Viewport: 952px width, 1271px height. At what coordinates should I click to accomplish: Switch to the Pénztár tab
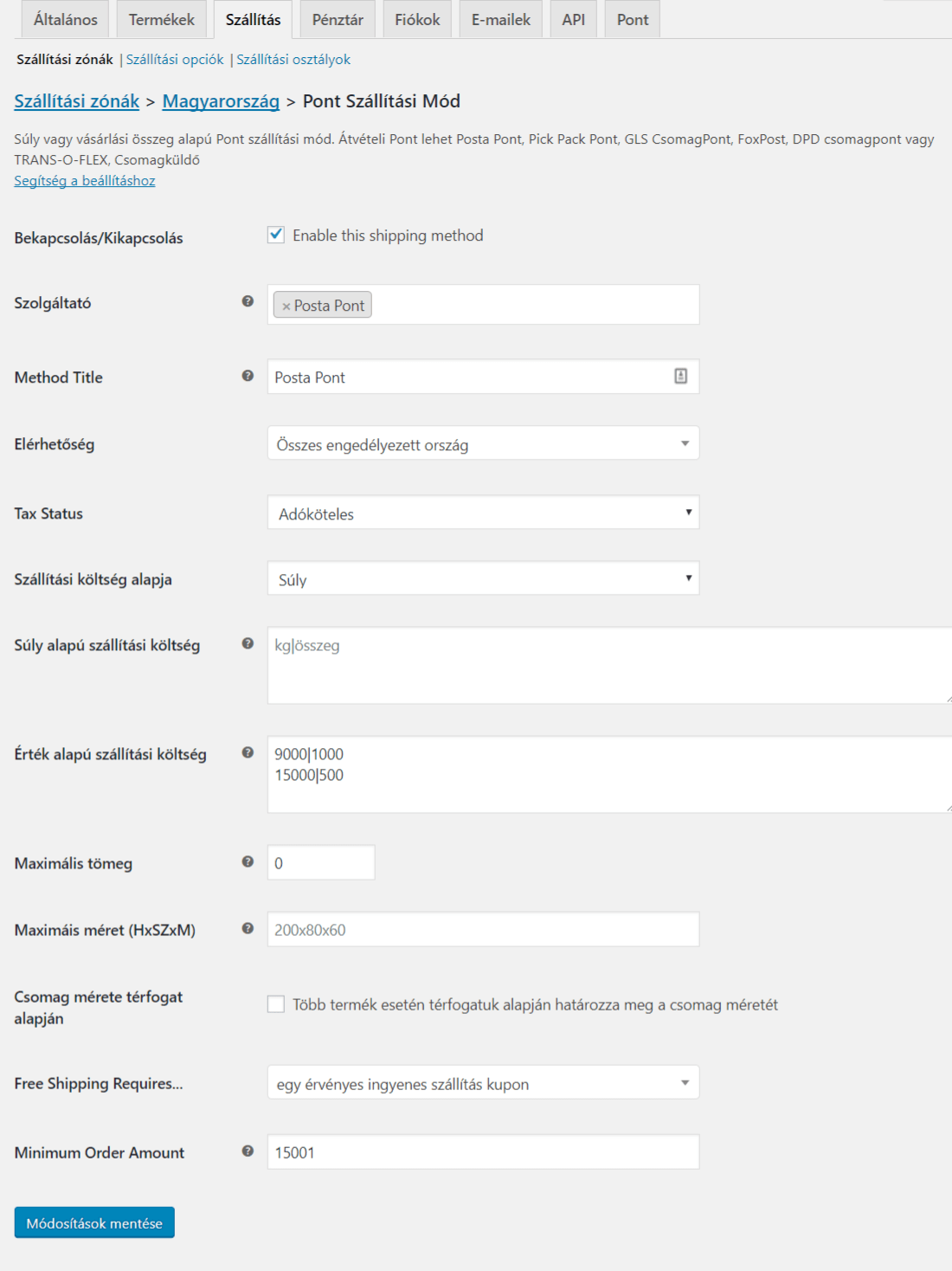click(338, 19)
